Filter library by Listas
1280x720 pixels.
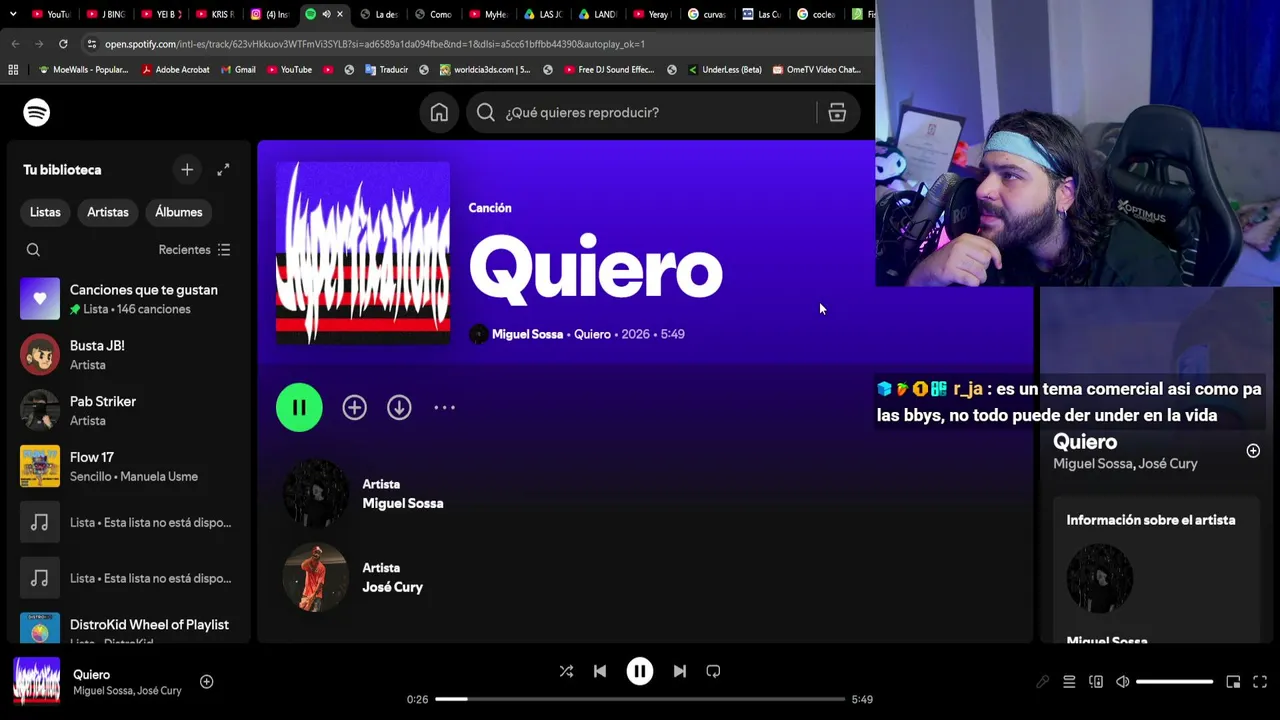coord(45,212)
